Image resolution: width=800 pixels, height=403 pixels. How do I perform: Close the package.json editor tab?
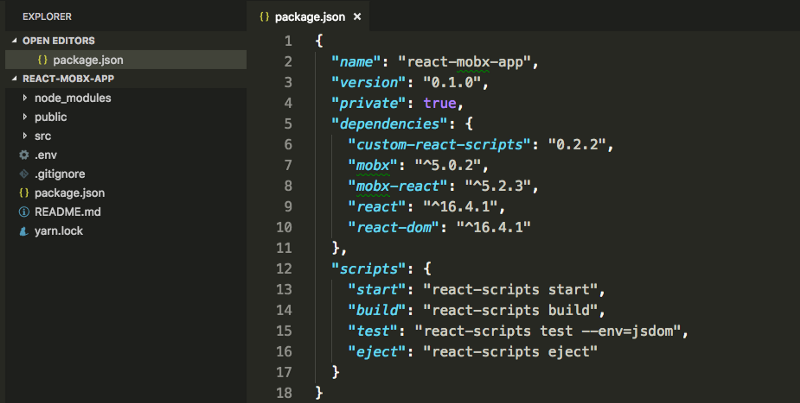point(357,17)
